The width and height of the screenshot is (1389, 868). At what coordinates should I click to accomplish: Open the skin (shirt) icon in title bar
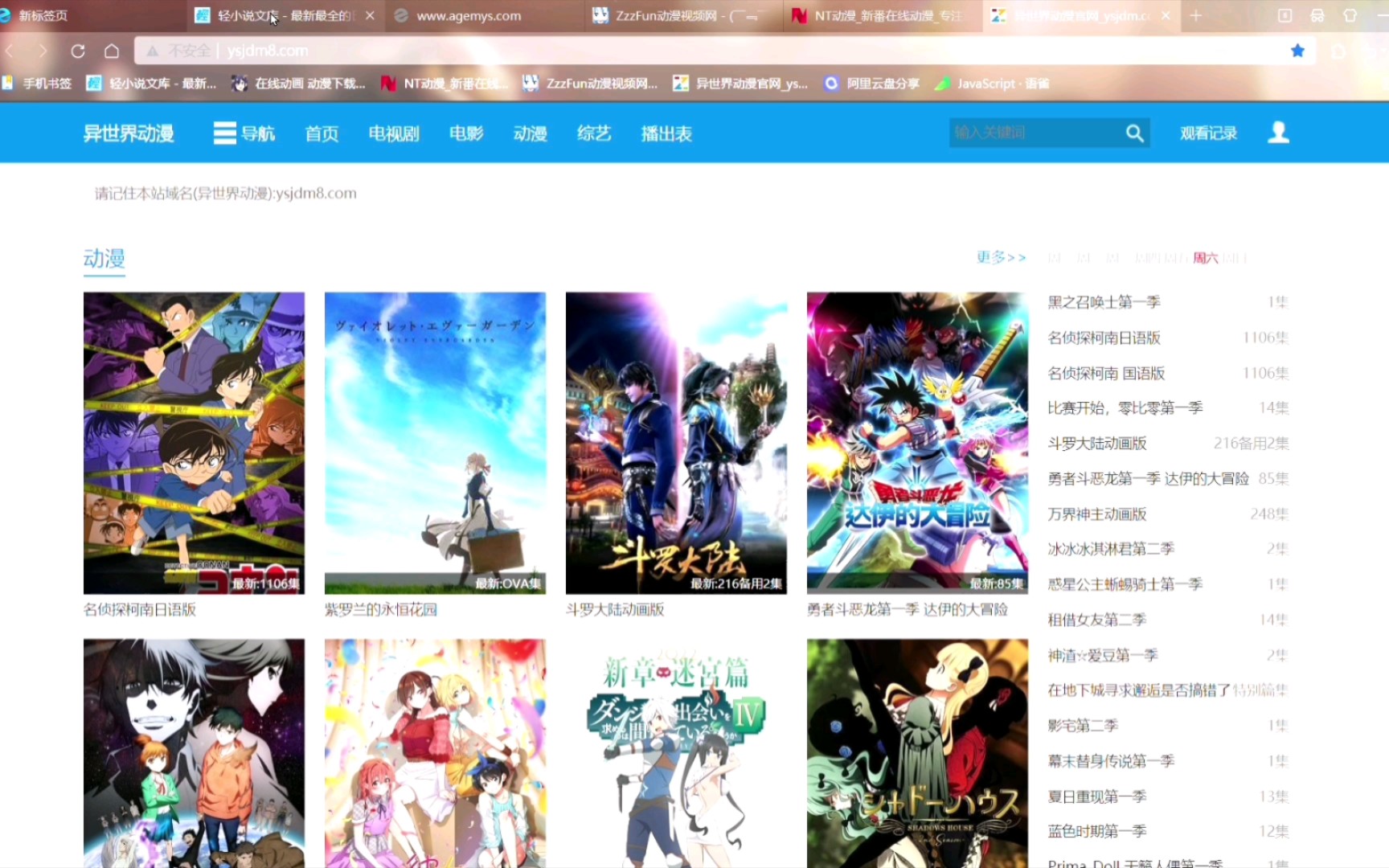[1350, 15]
